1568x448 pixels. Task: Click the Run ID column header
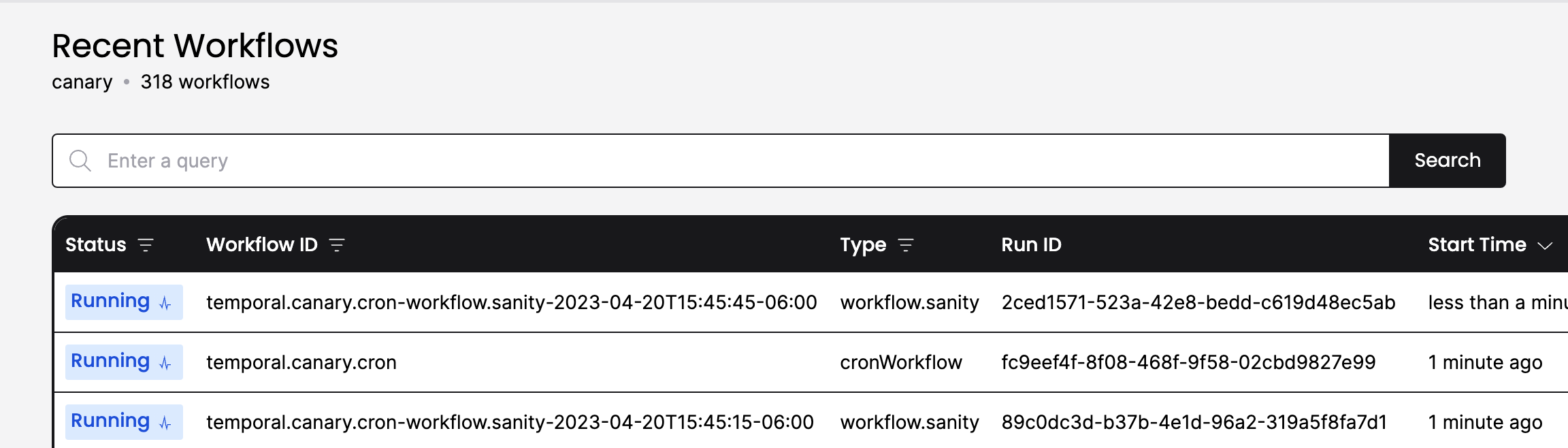click(1031, 244)
